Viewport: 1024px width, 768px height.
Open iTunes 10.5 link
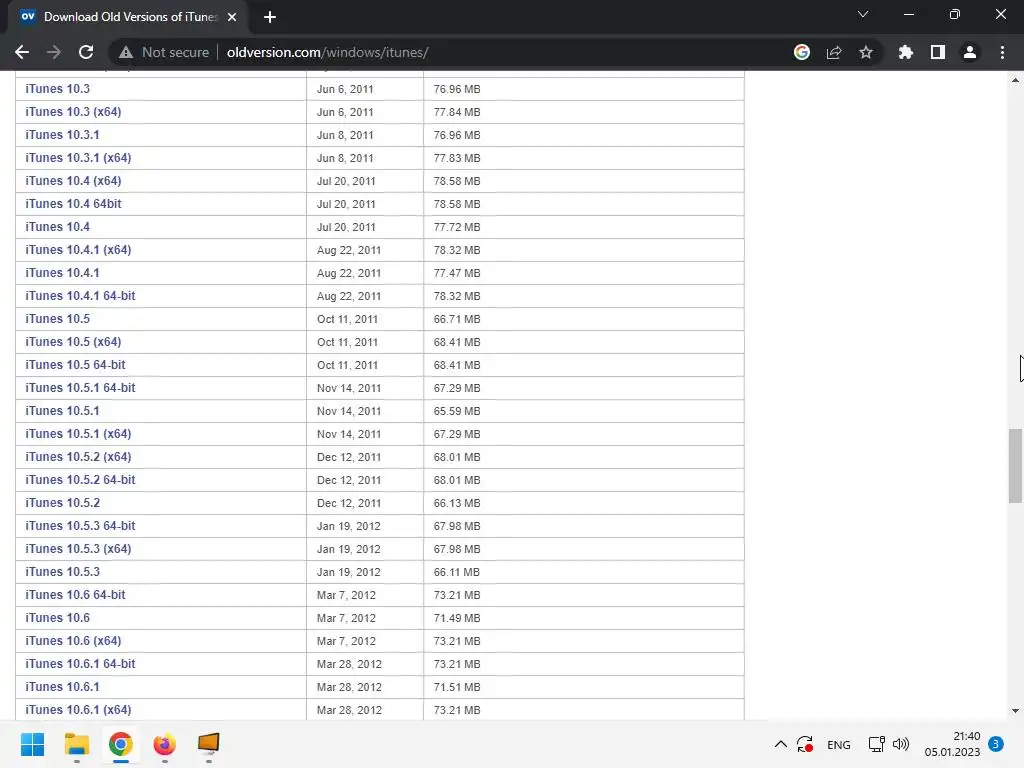57,319
